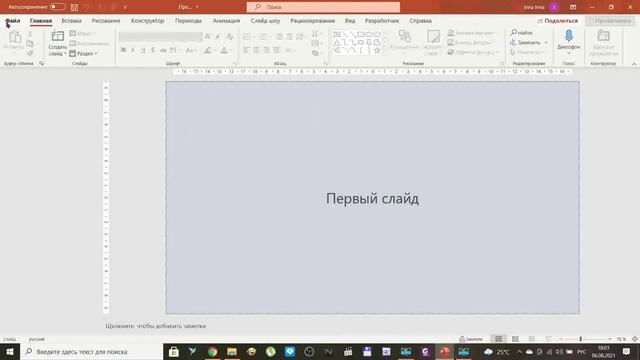Toggle strikethrough formatting
The image size is (640, 360).
[x=163, y=50]
